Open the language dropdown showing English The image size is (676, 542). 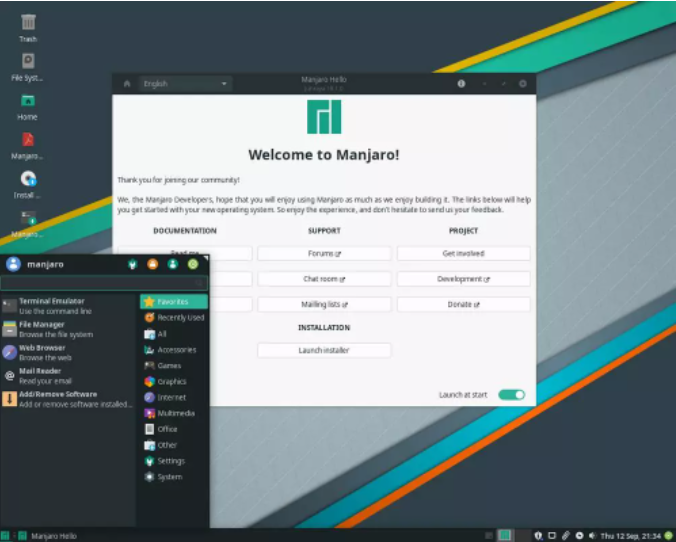[x=185, y=84]
